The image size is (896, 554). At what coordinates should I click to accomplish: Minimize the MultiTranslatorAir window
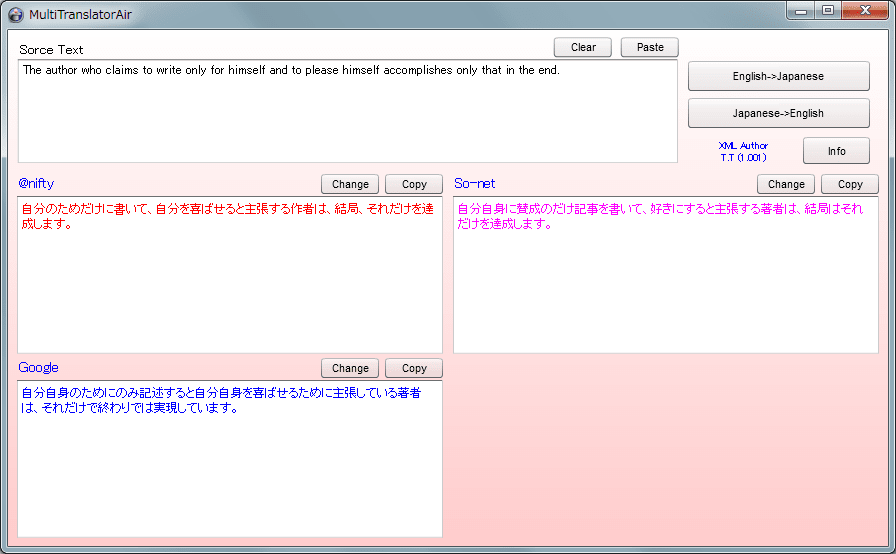(801, 11)
